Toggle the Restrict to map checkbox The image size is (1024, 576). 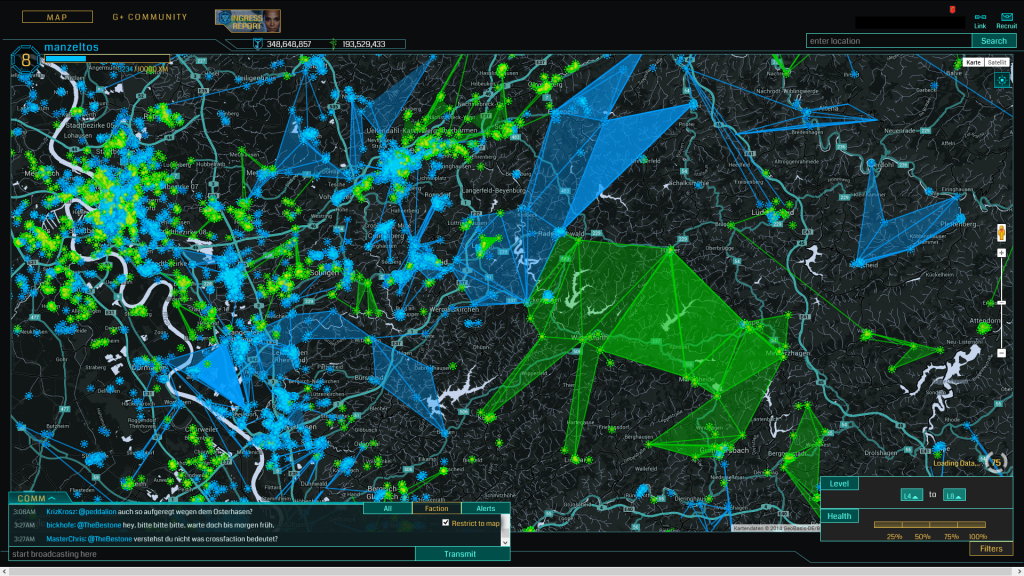(x=446, y=523)
